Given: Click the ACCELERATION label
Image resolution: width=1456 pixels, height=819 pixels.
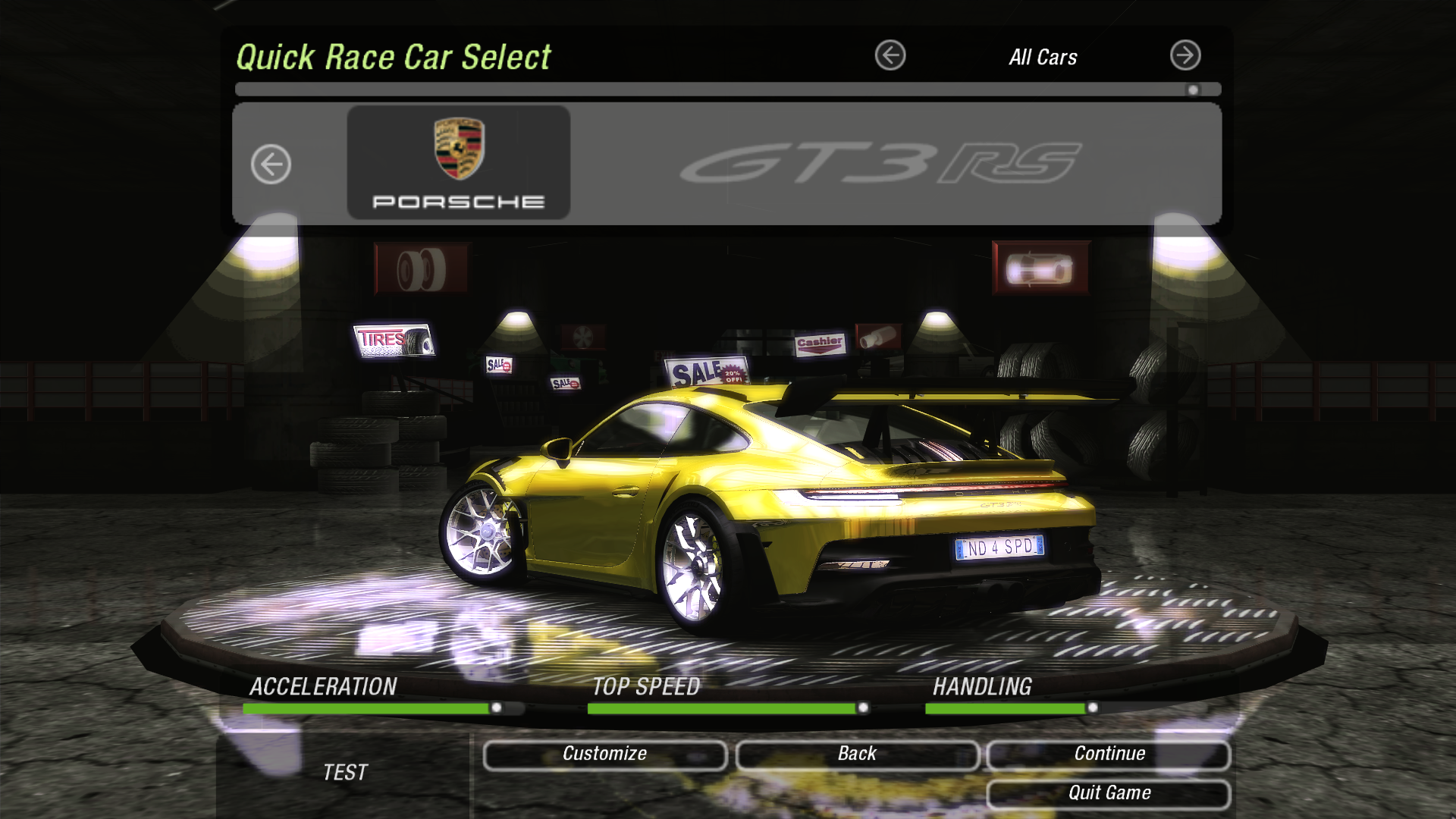Looking at the screenshot, I should pos(323,686).
